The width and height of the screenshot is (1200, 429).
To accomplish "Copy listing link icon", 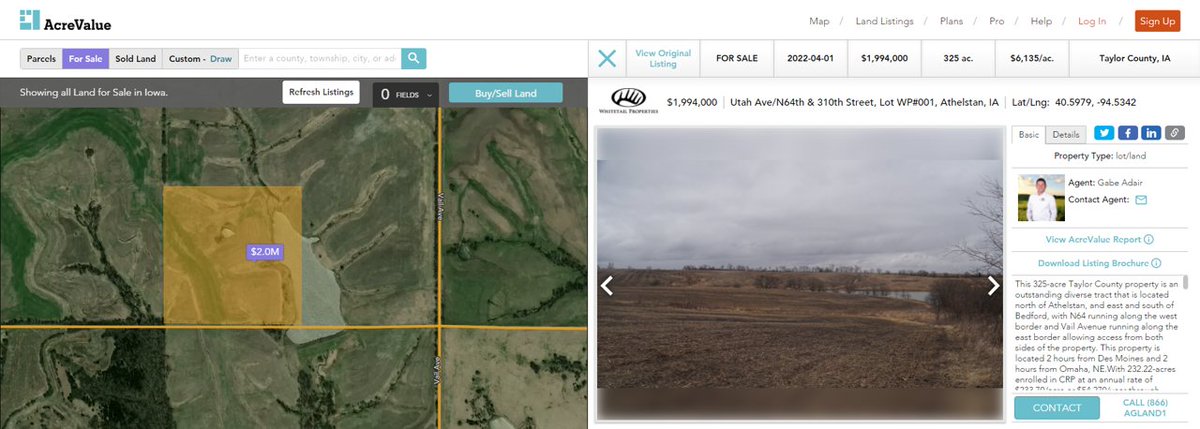I will [1174, 133].
